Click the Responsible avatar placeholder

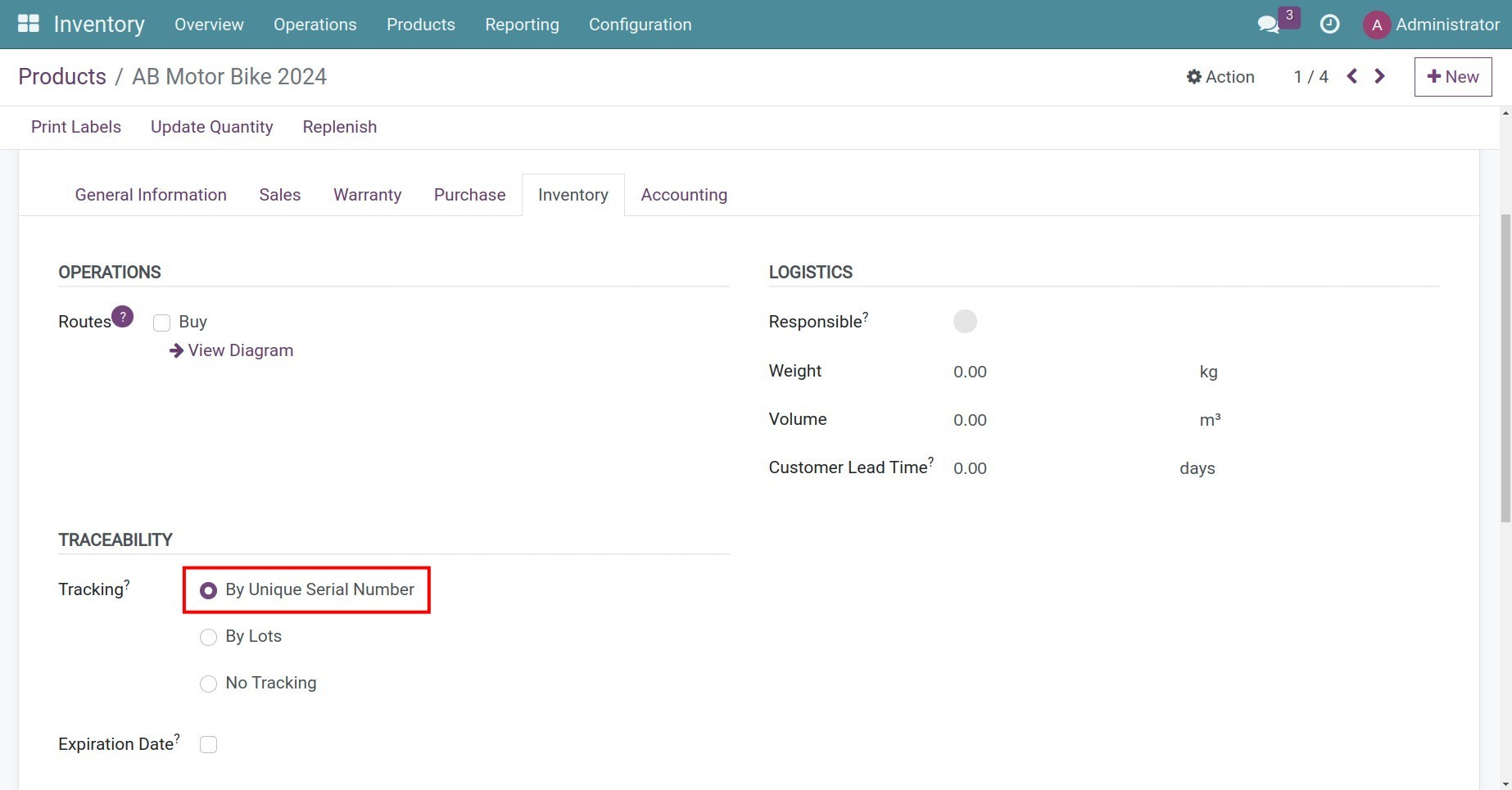click(965, 322)
